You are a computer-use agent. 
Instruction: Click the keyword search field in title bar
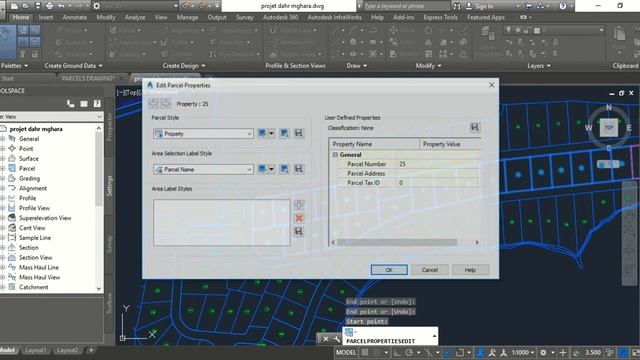click(x=405, y=6)
